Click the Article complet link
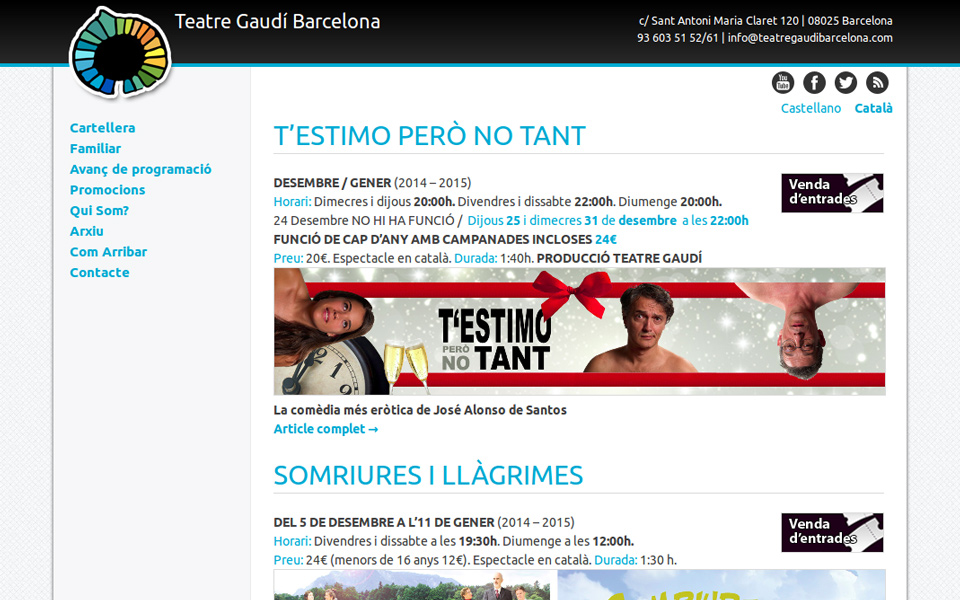Viewport: 960px width, 600px height. tap(326, 429)
